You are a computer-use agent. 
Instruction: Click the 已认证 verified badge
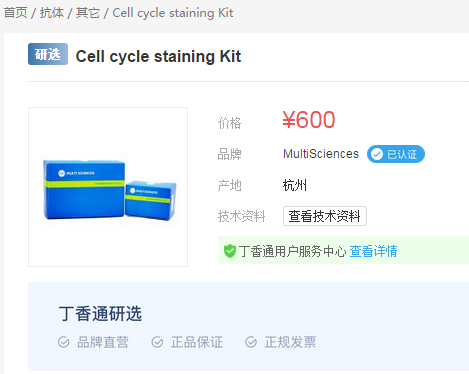396,154
